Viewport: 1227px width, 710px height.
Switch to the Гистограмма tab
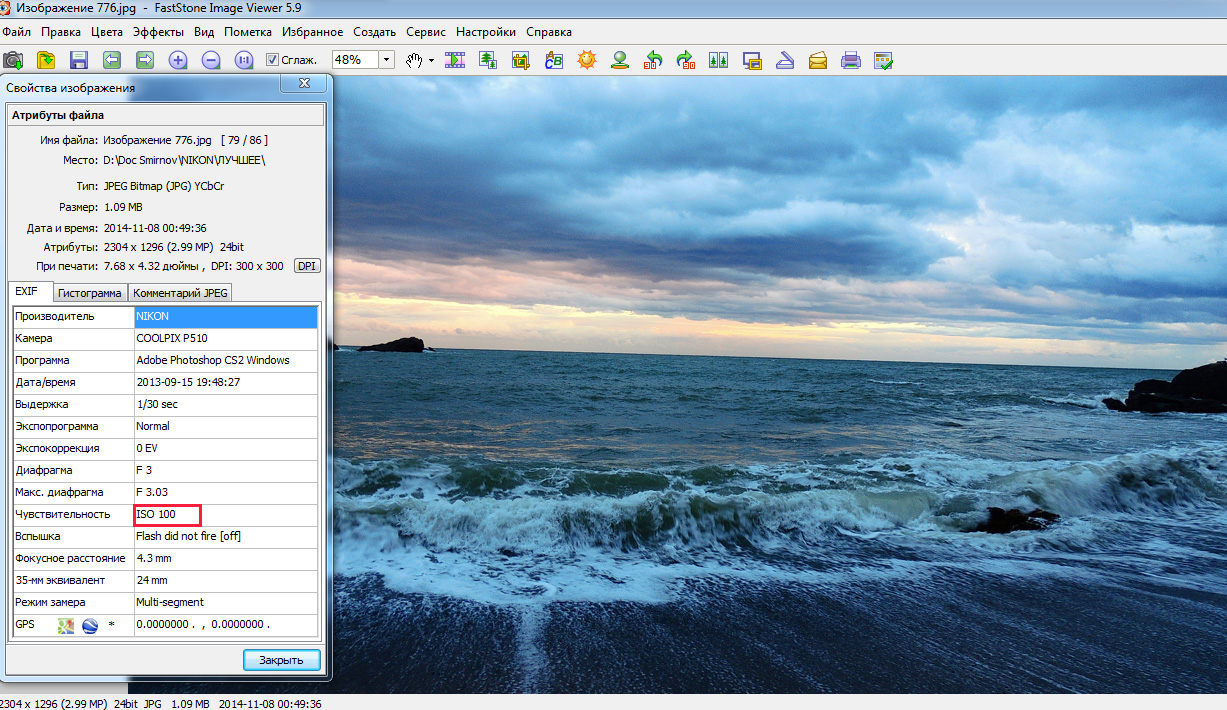[89, 293]
